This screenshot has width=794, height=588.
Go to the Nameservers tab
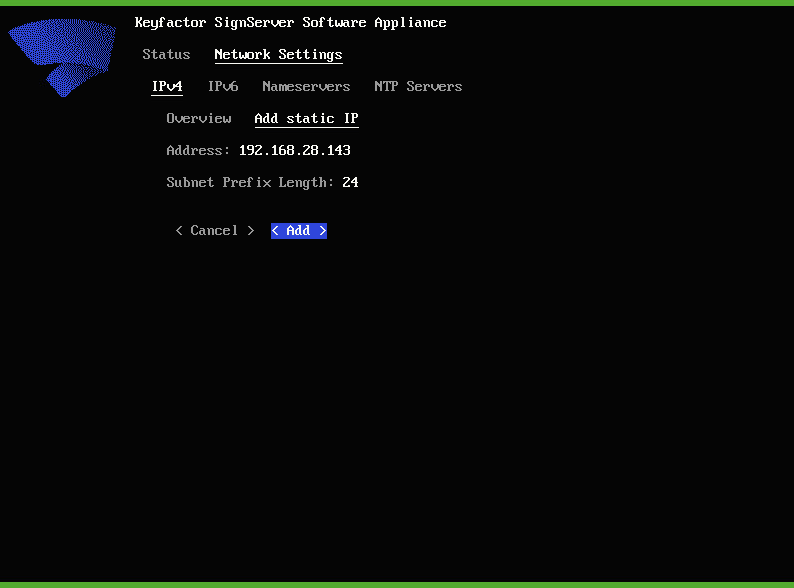click(306, 86)
